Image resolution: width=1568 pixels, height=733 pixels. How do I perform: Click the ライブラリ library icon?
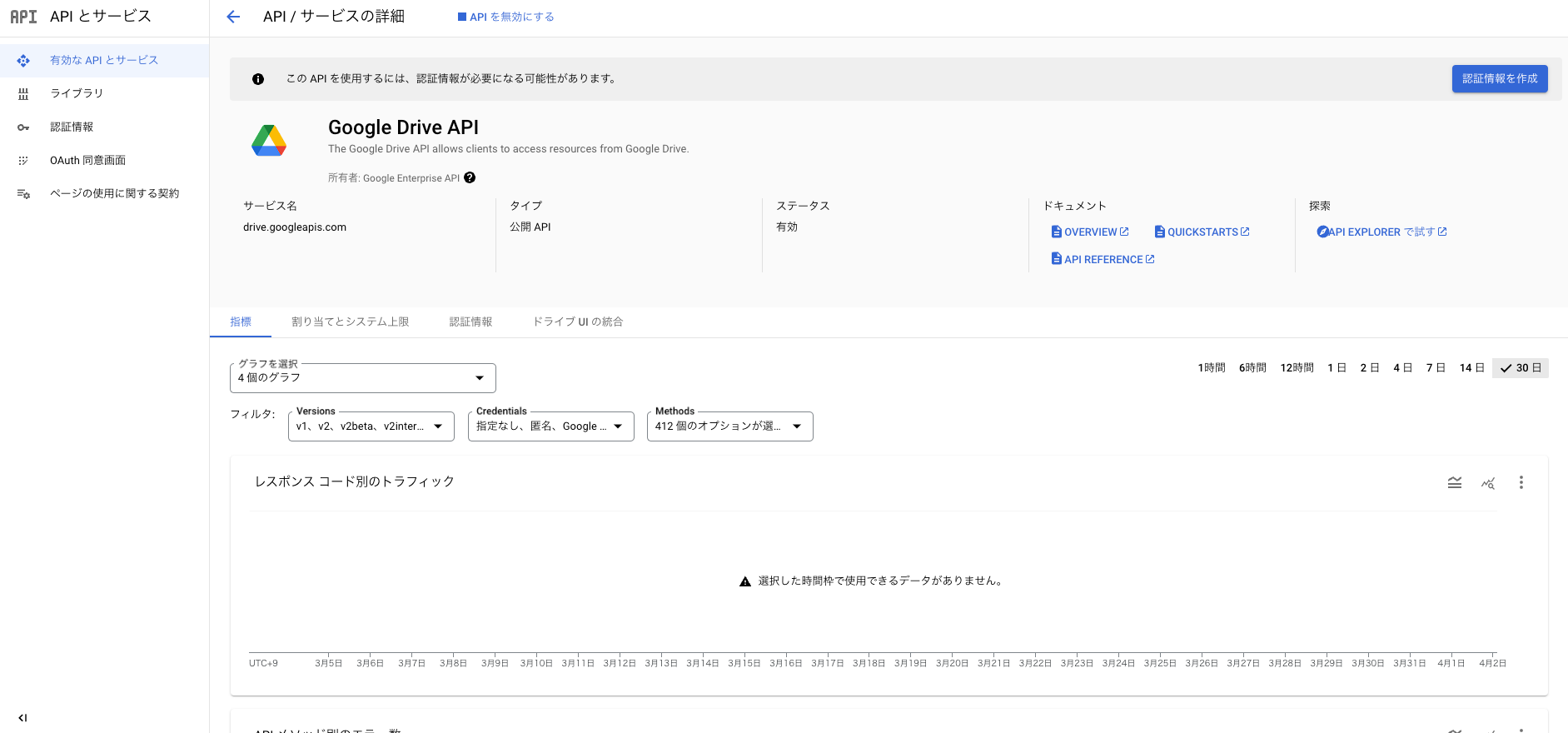coord(23,94)
